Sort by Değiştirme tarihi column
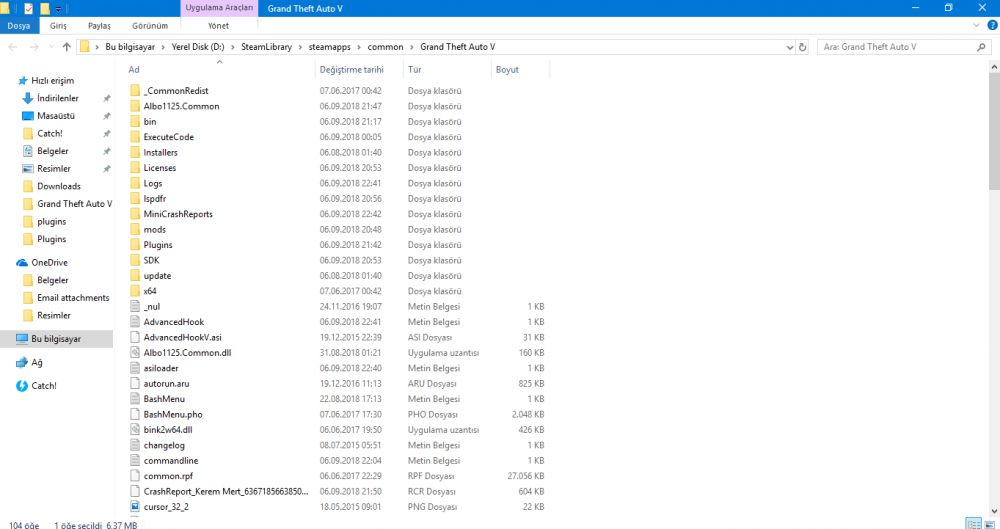The height and width of the screenshot is (529, 1000). pos(359,70)
